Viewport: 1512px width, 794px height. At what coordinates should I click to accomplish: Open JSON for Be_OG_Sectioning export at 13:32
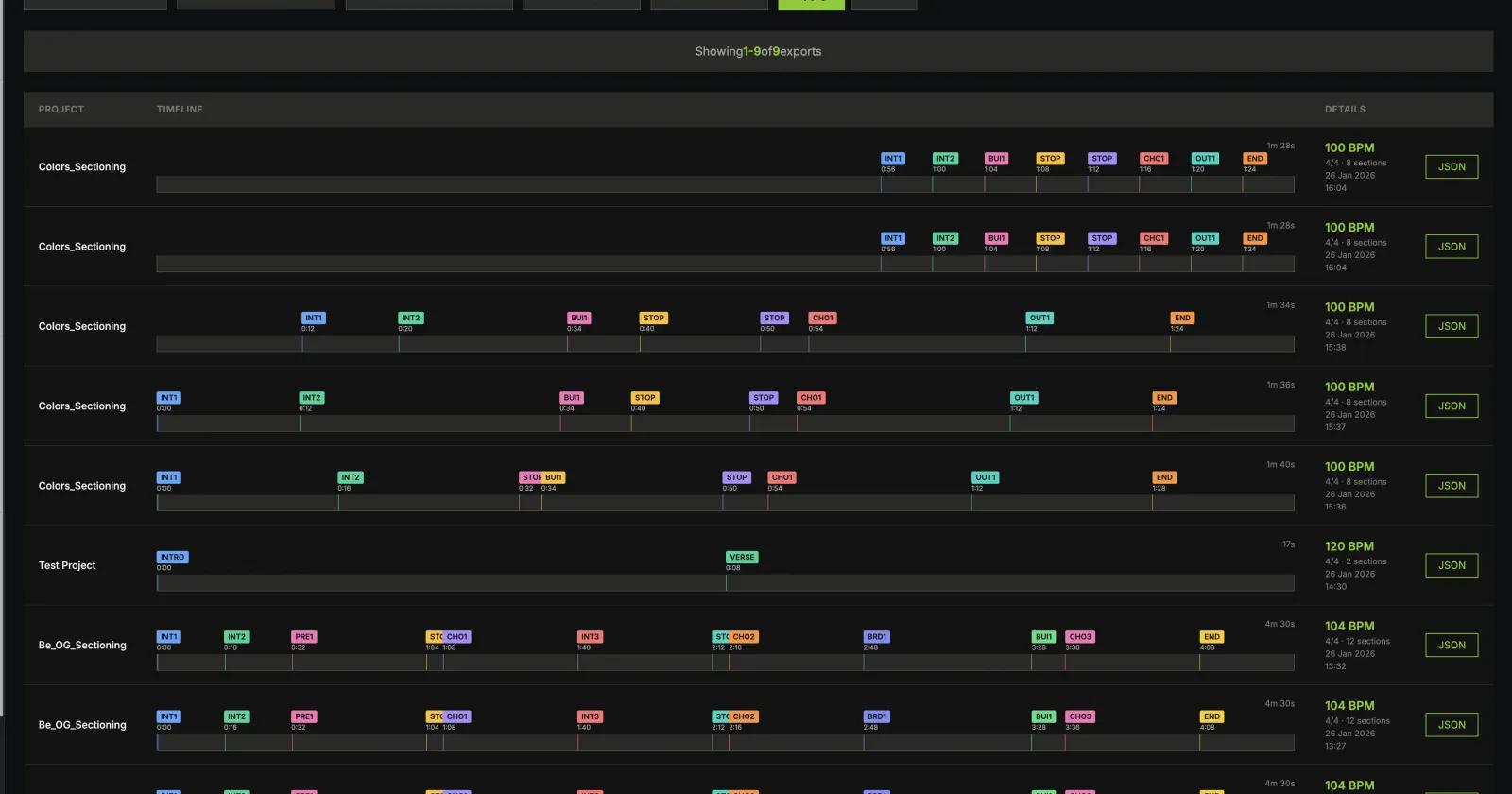pos(1452,645)
